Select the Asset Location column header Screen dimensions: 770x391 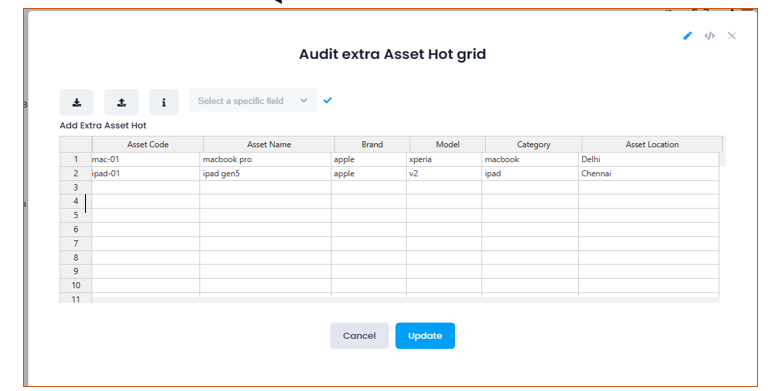tap(652, 144)
